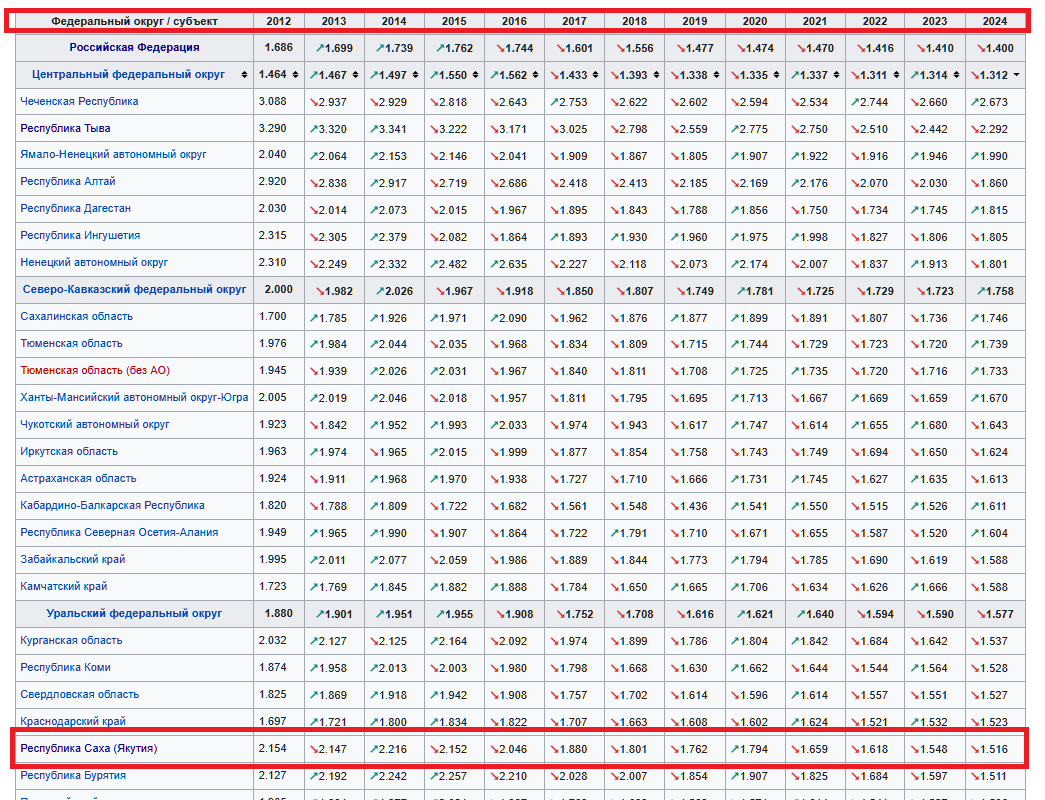The width and height of the screenshot is (1045, 800).
Task: Open Ямало-Ненецкий автономный округ link
Action: point(113,154)
